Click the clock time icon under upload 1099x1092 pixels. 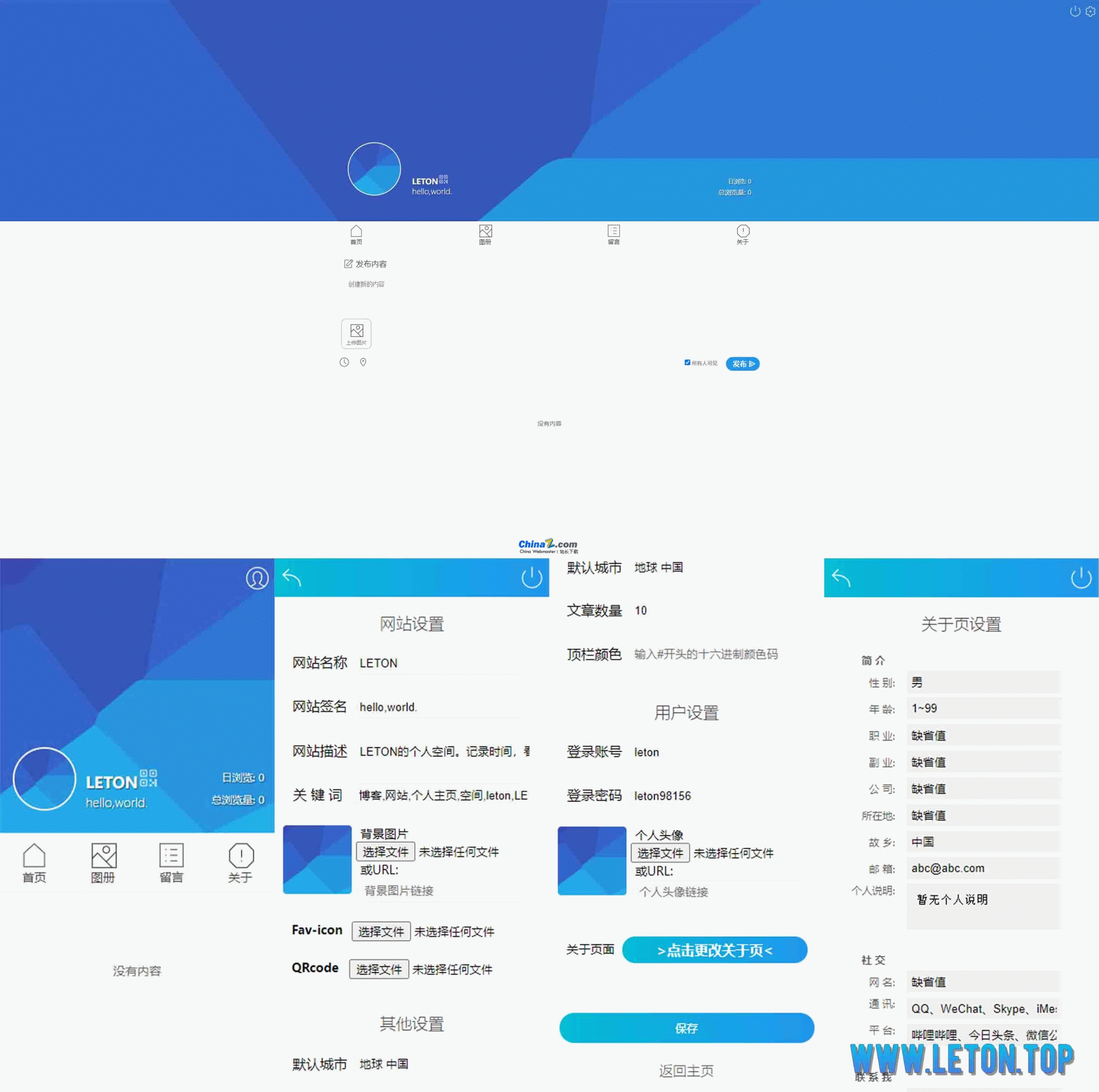344,362
